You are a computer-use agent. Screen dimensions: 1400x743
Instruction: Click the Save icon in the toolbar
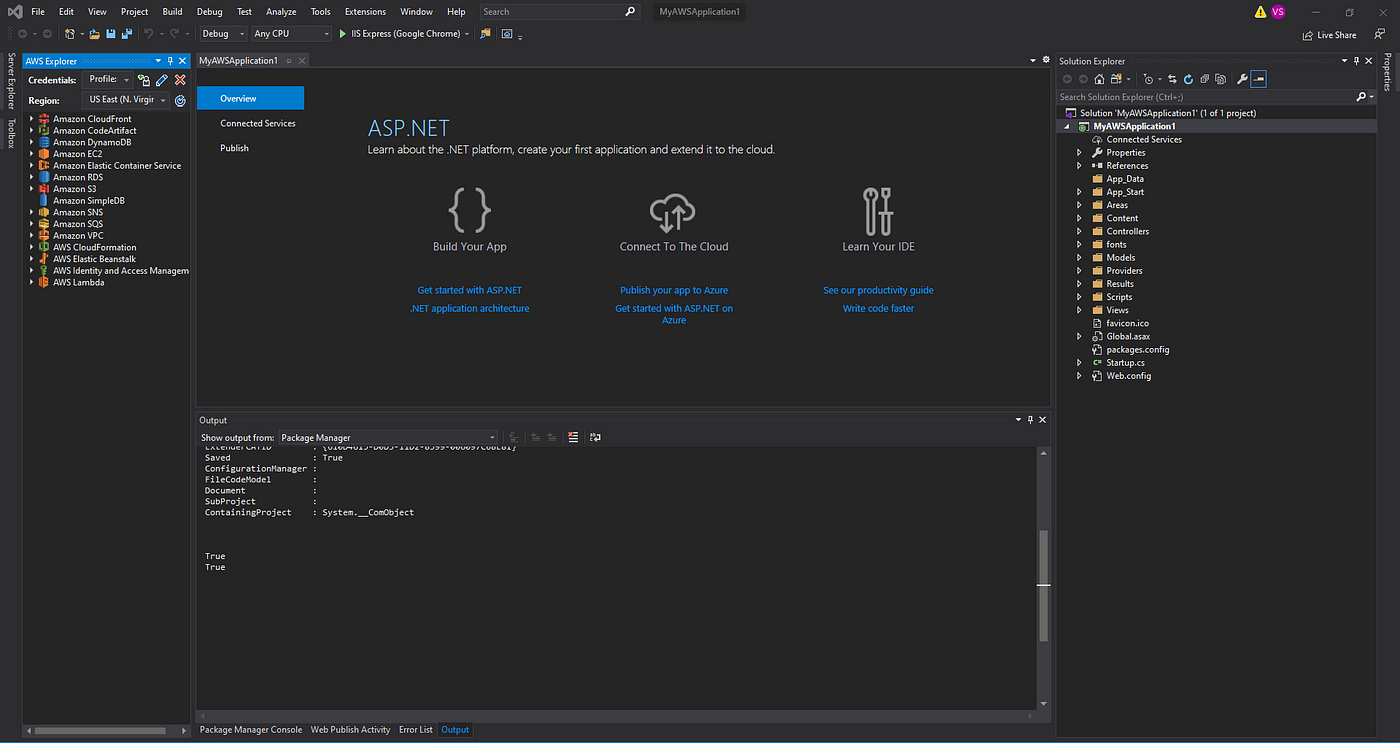point(111,34)
